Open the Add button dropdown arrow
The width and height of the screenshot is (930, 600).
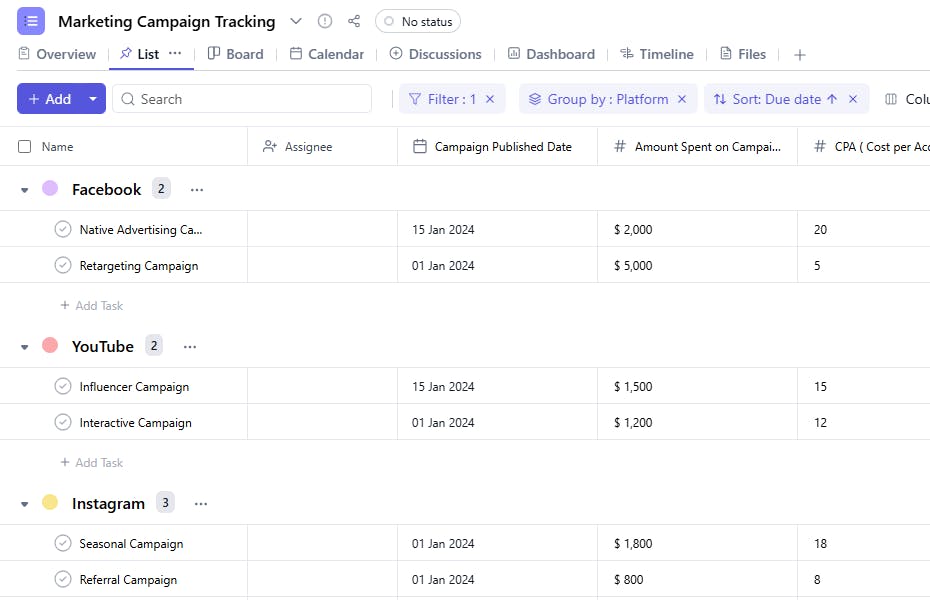coord(93,99)
